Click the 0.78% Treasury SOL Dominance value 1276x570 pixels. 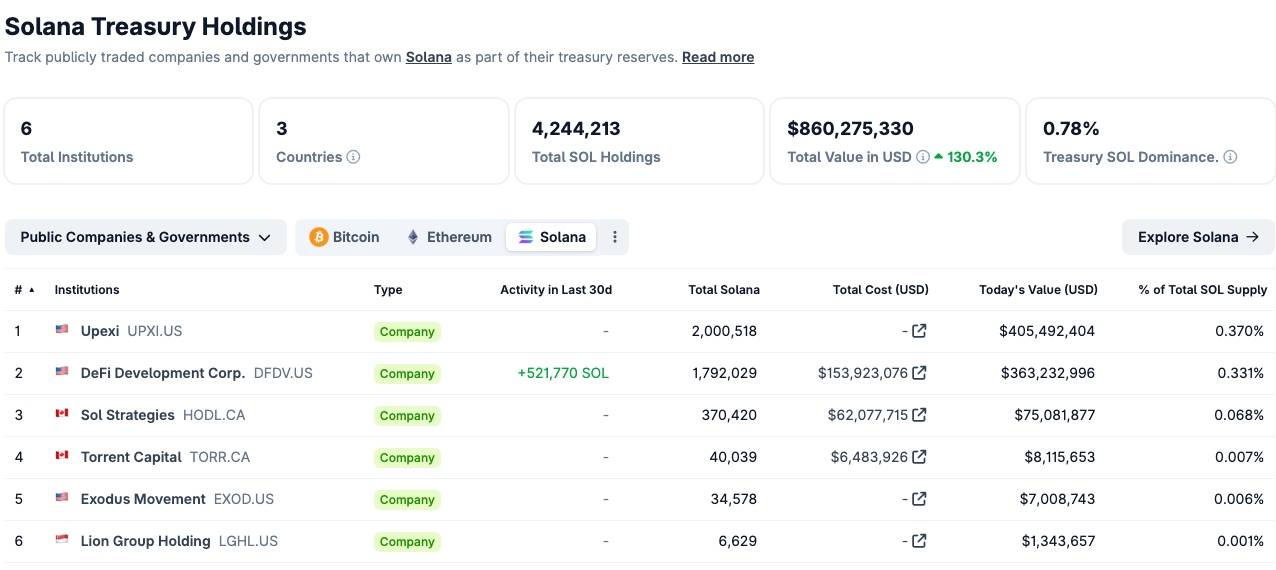1071,128
